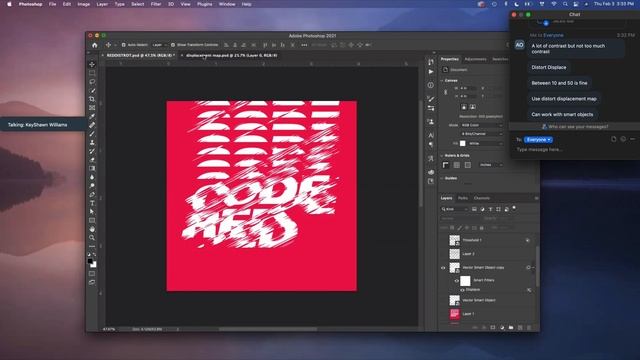Toggle visibility of the Smart Filters mask

[457, 281]
